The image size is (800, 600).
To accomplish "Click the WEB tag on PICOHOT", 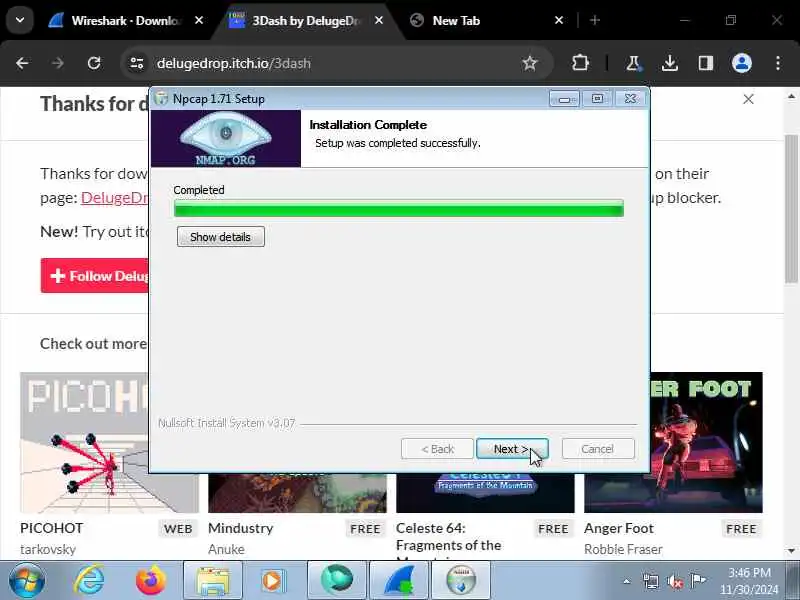I will [178, 529].
